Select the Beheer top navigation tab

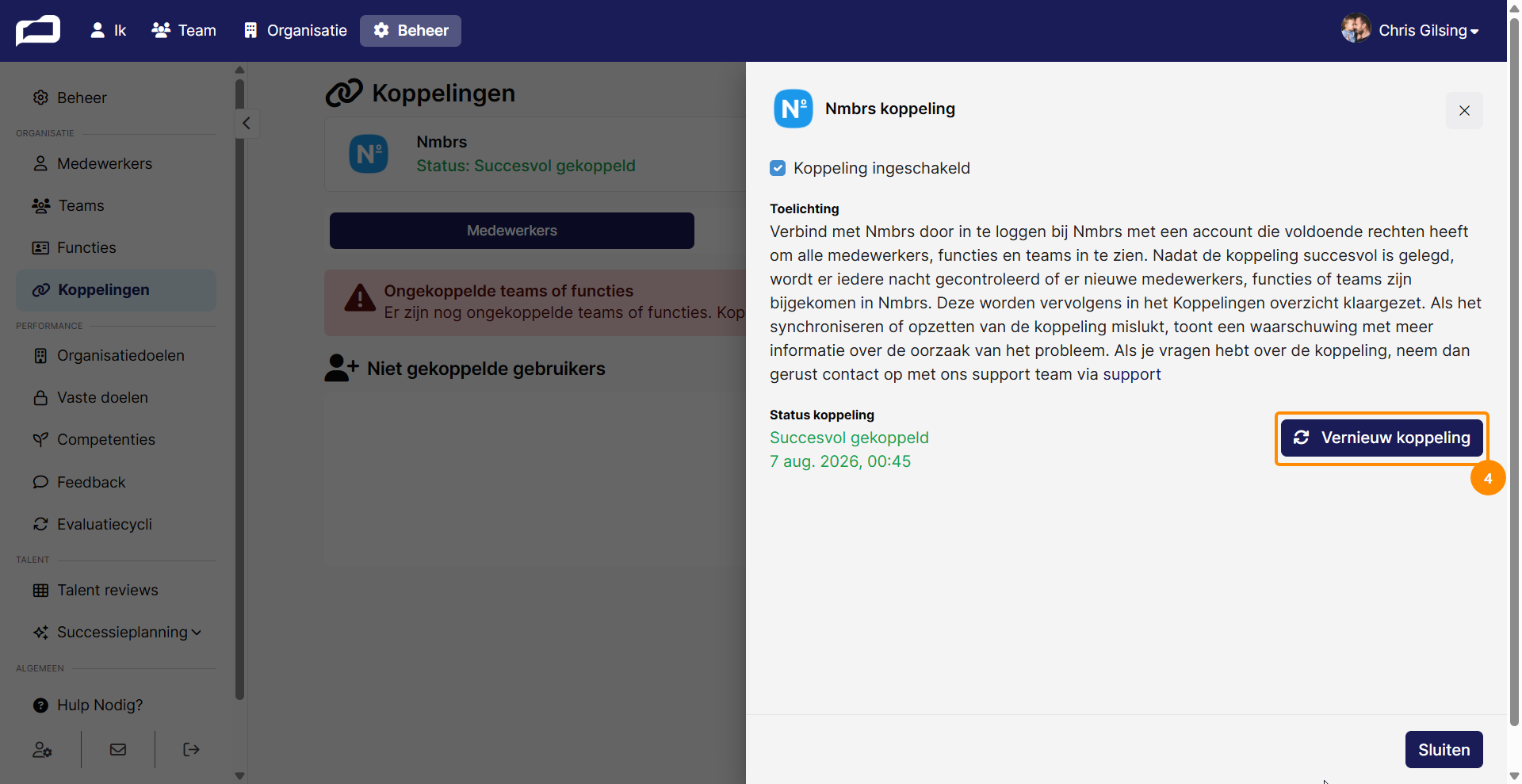point(411,31)
